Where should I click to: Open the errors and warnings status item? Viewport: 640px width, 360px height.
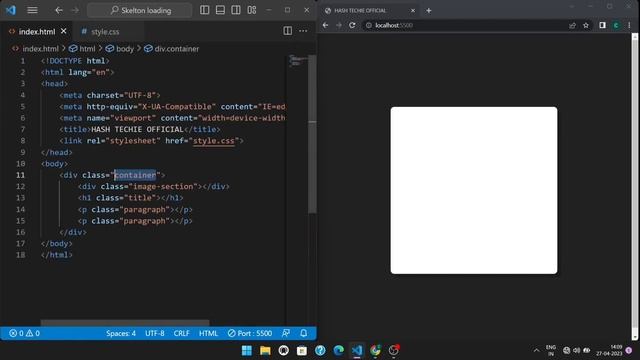[x=24, y=333]
